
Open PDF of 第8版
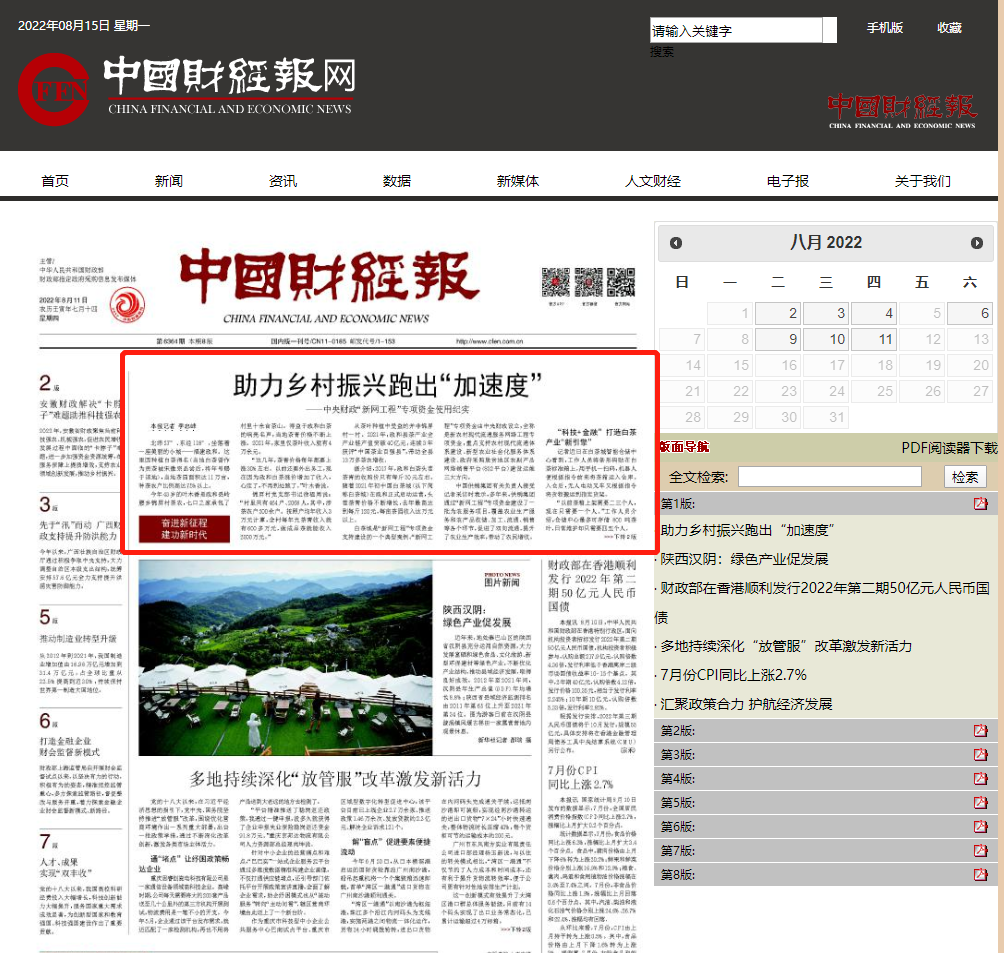coord(980,875)
